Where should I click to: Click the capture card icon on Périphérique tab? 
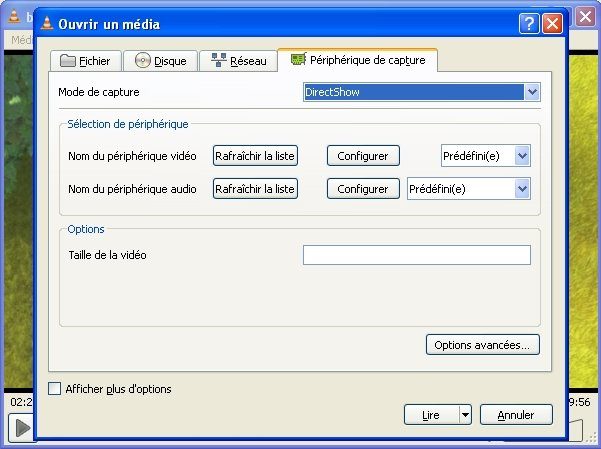coord(298,59)
